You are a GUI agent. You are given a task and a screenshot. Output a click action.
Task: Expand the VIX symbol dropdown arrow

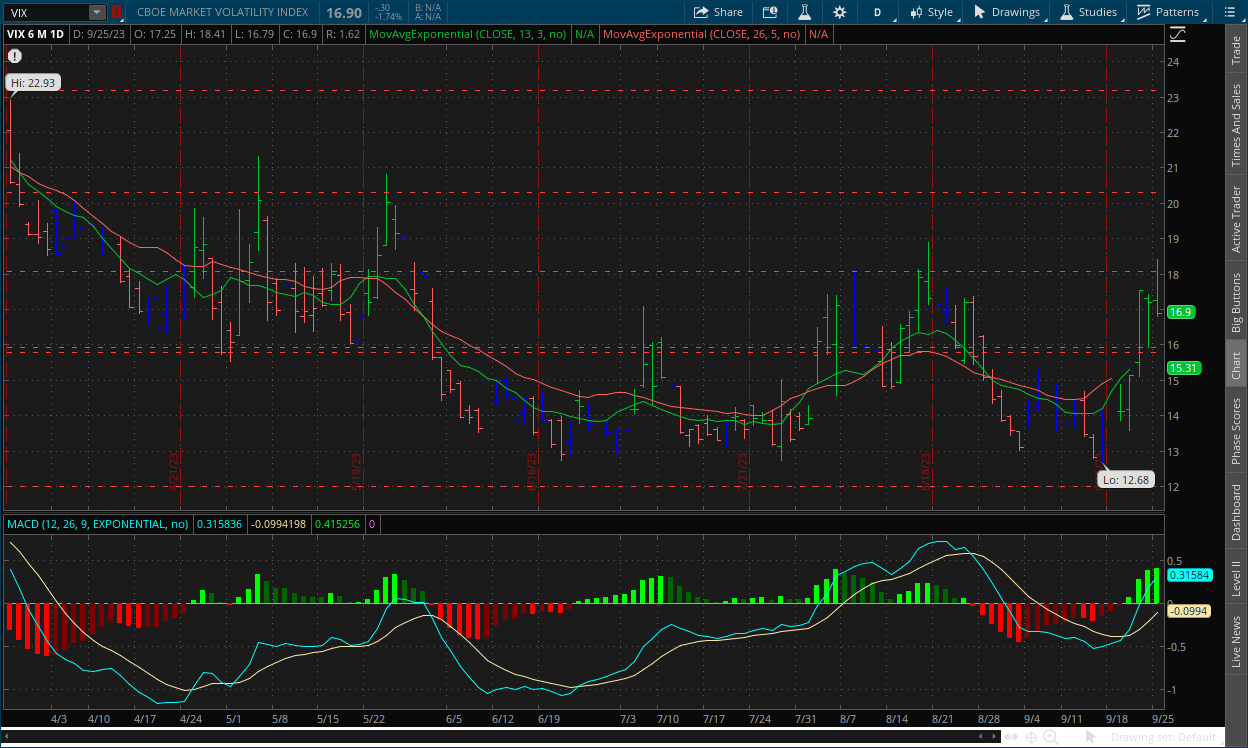coord(96,12)
